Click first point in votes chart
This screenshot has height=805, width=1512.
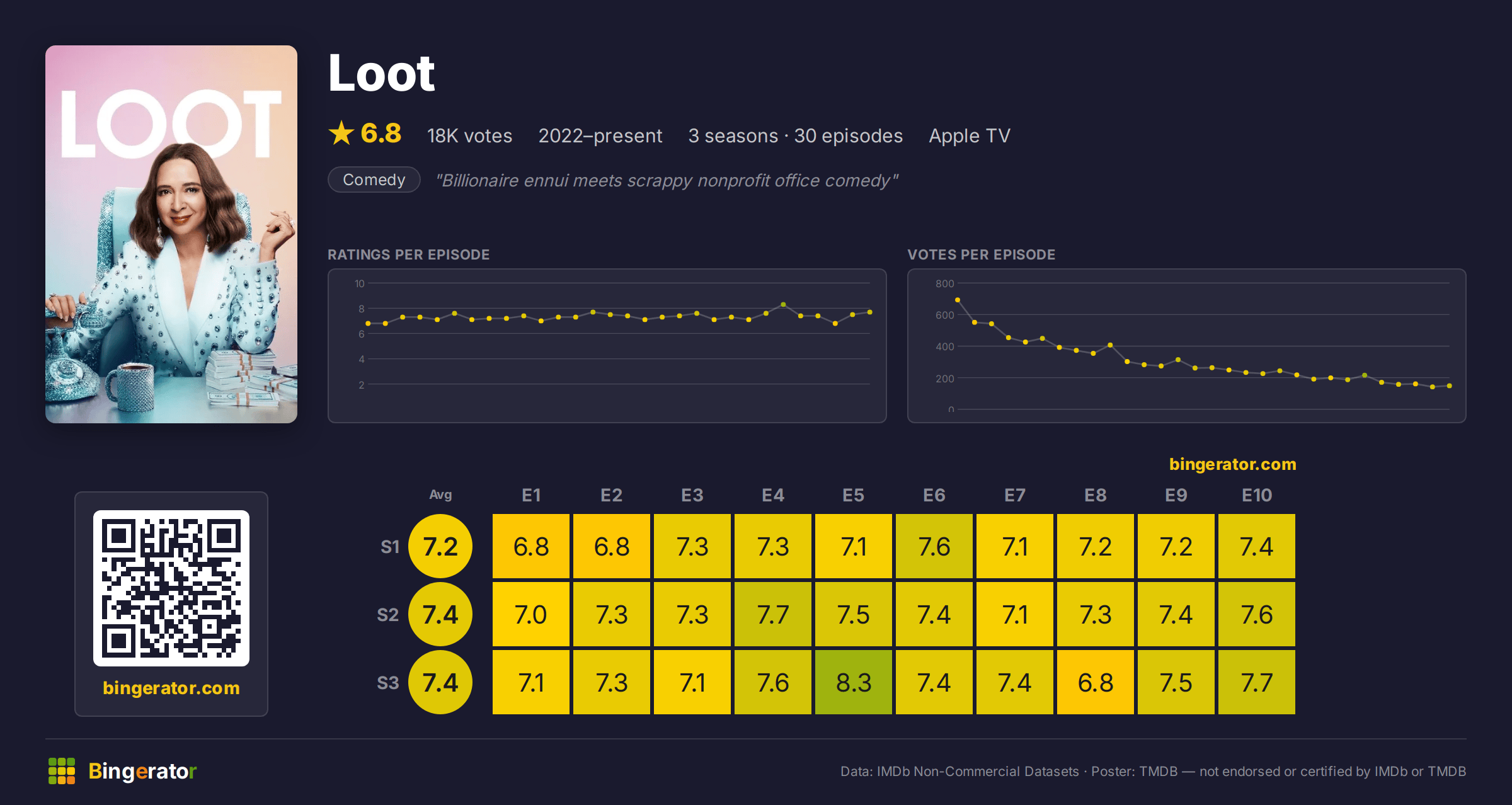[958, 300]
